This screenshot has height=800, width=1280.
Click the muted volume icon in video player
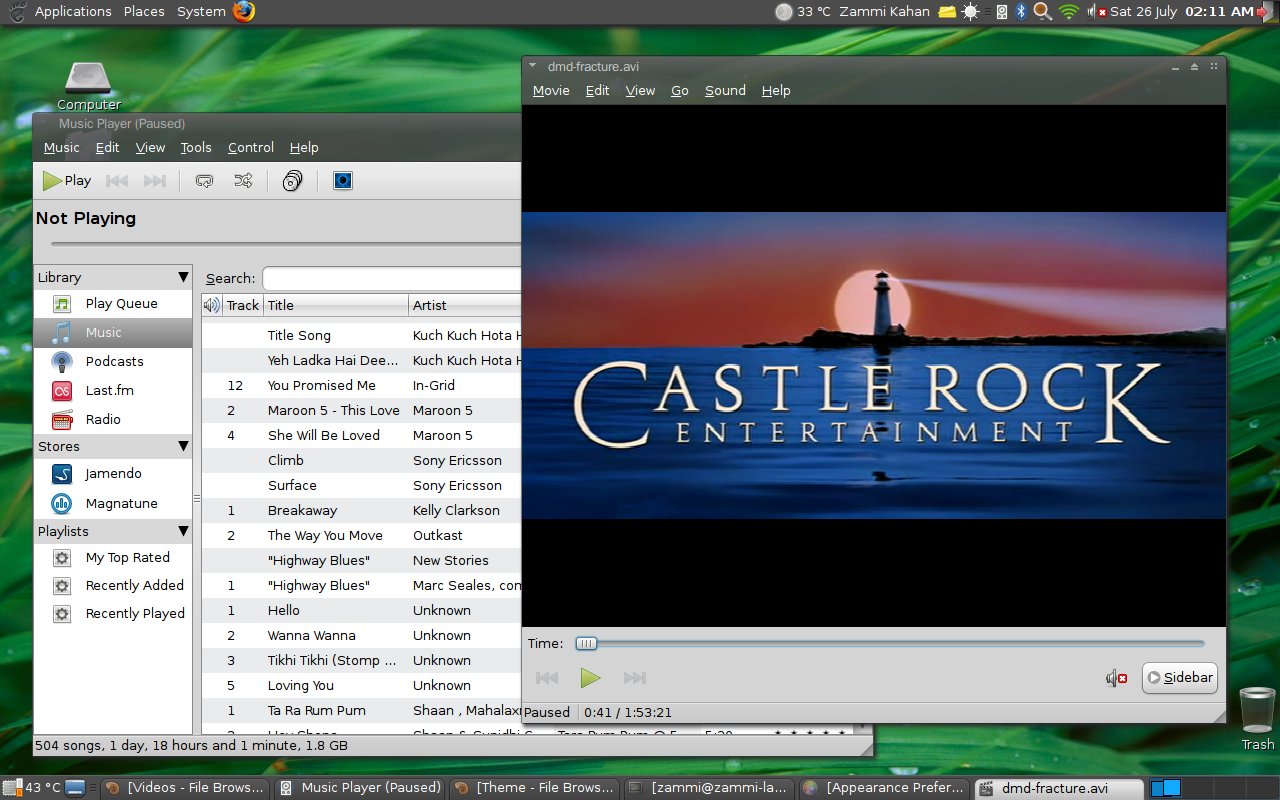point(1117,678)
